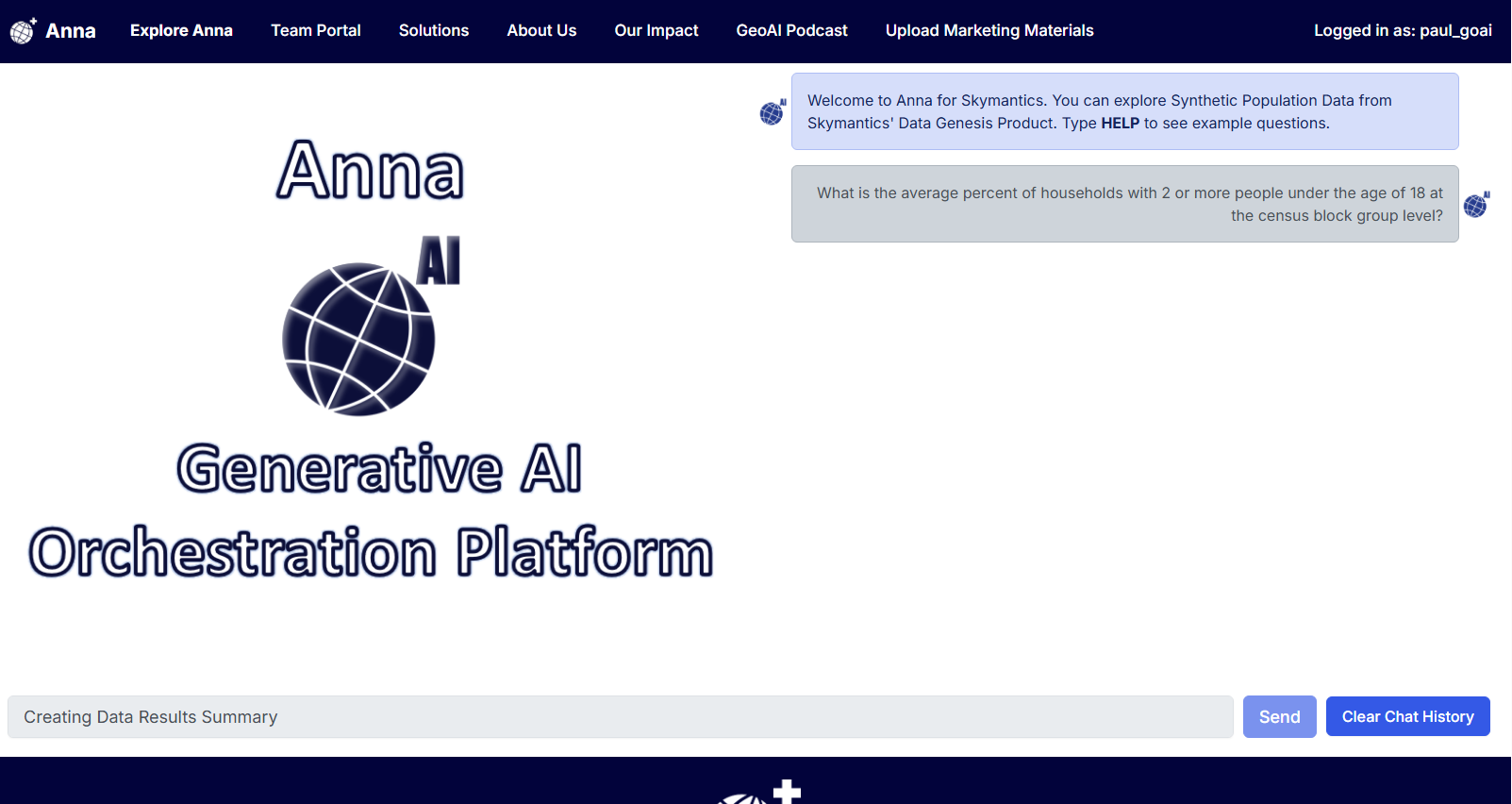Navigate to About Us
This screenshot has height=804, width=1512.
coord(541,30)
